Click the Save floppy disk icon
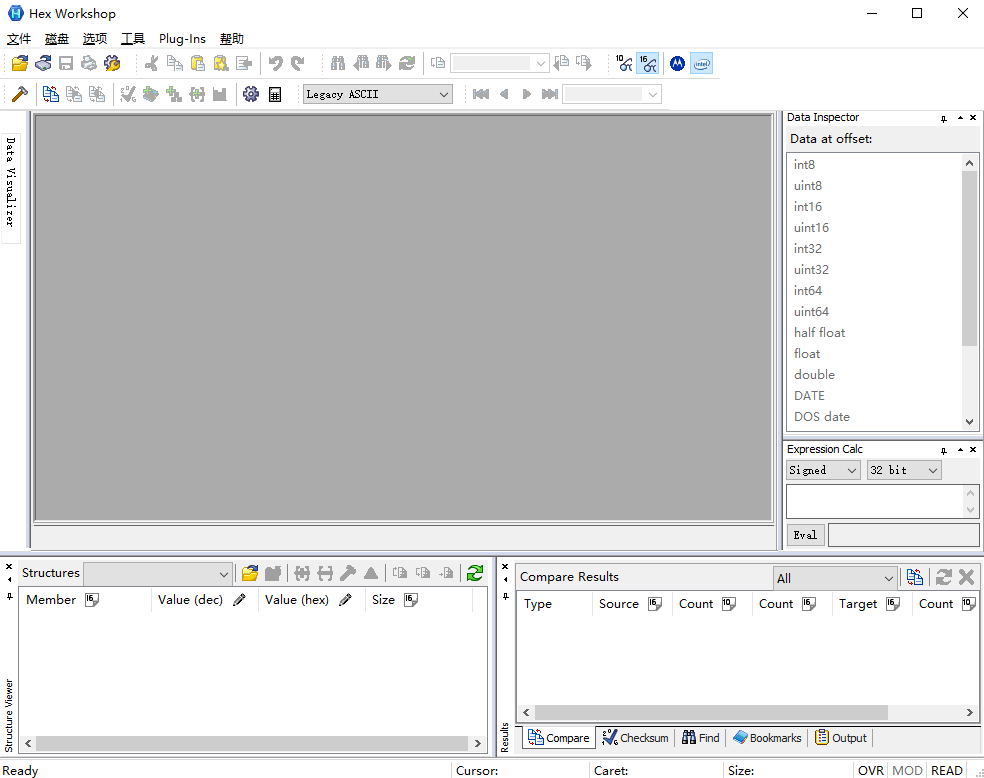 [x=66, y=63]
